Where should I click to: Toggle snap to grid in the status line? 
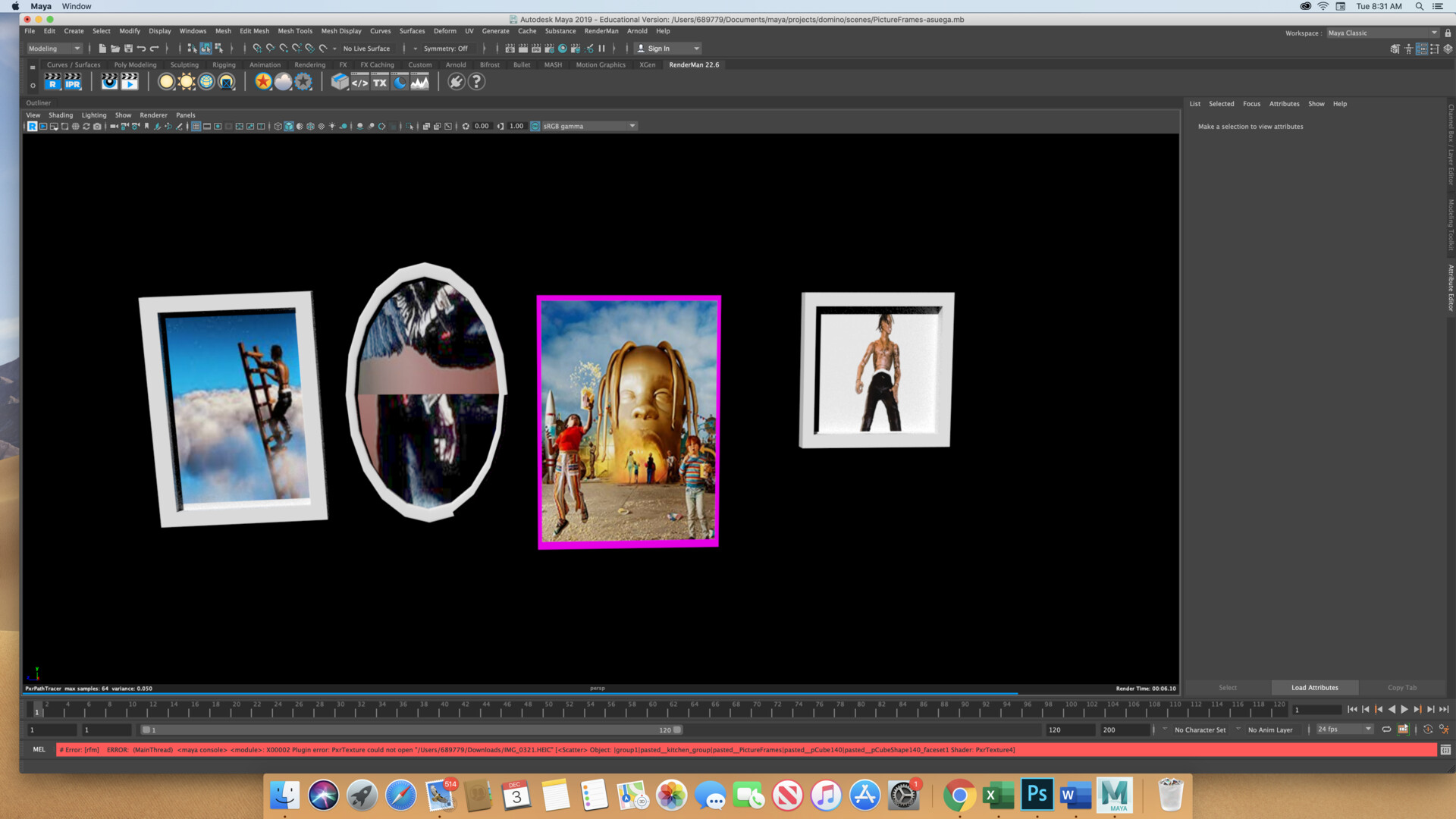pyautogui.click(x=258, y=49)
